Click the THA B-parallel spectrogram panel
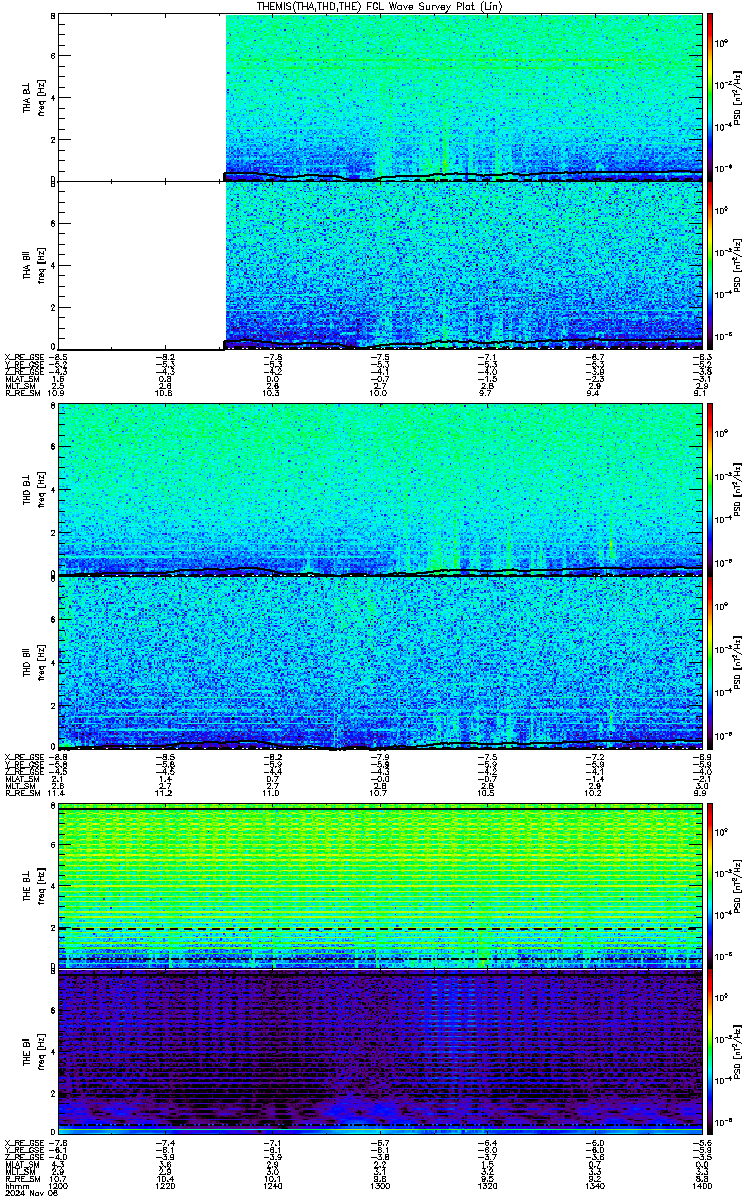 click(x=381, y=265)
